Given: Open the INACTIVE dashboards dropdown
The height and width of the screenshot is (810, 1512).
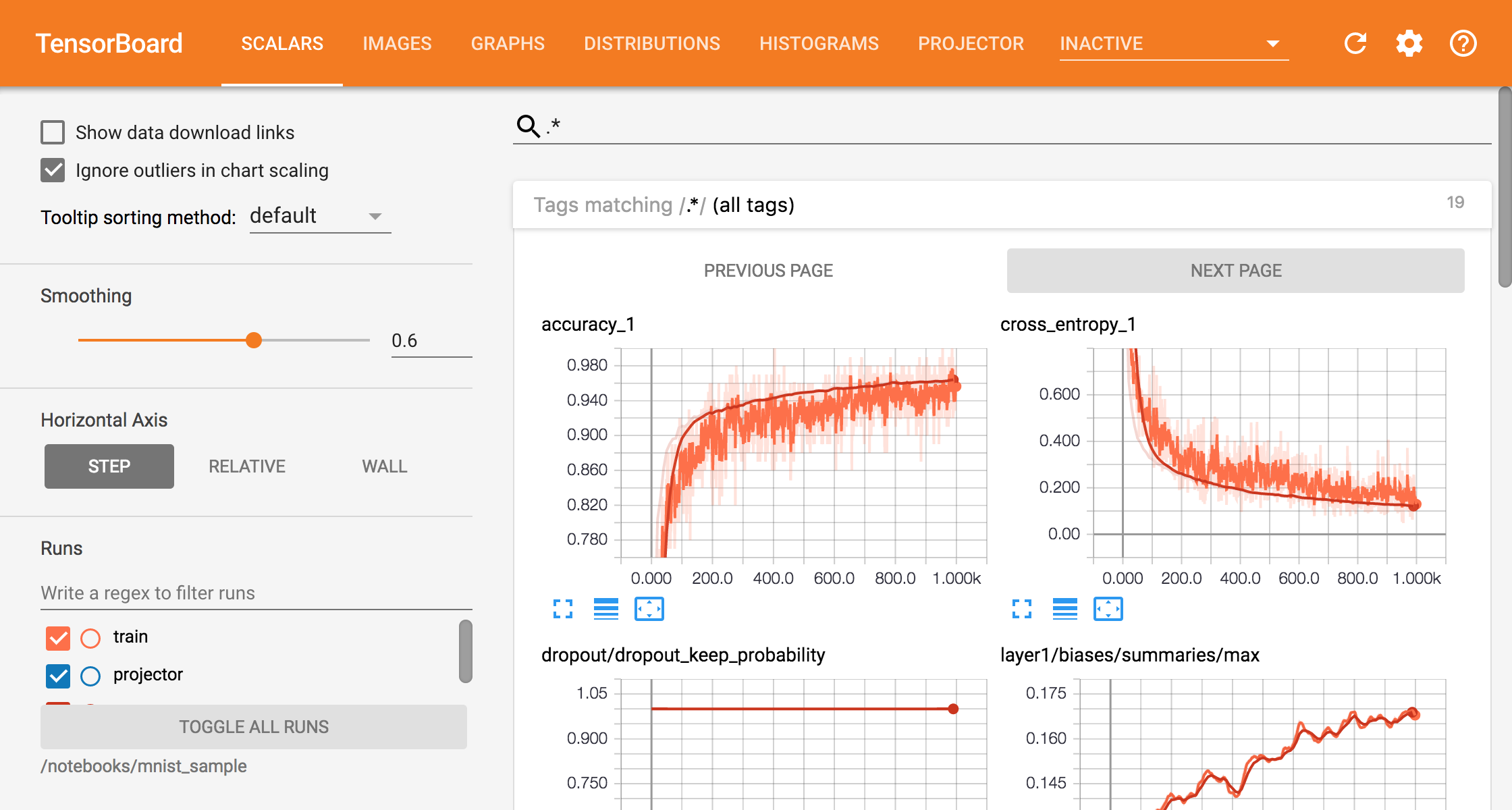Looking at the screenshot, I should (1173, 44).
